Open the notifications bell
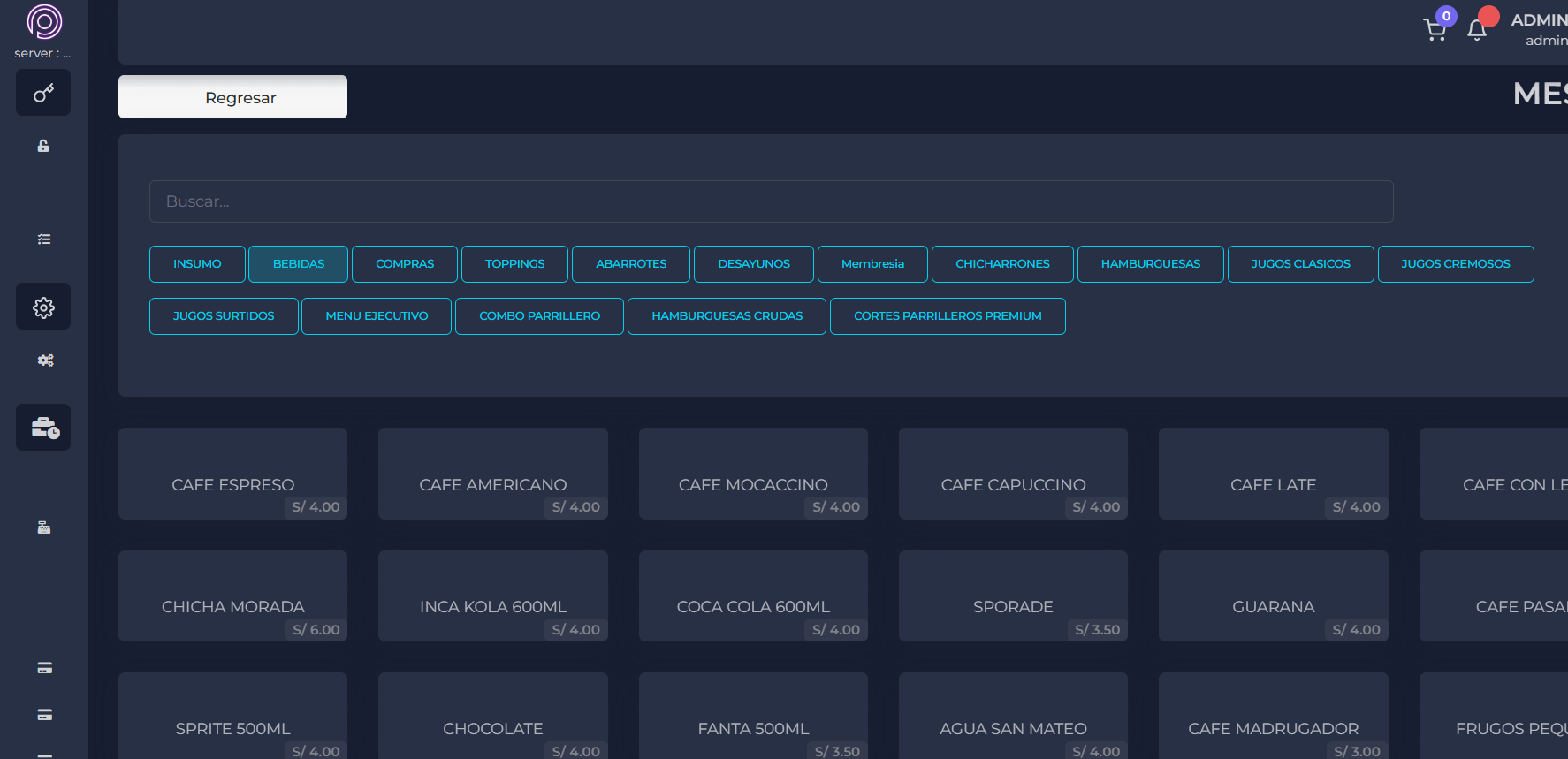 (1477, 30)
